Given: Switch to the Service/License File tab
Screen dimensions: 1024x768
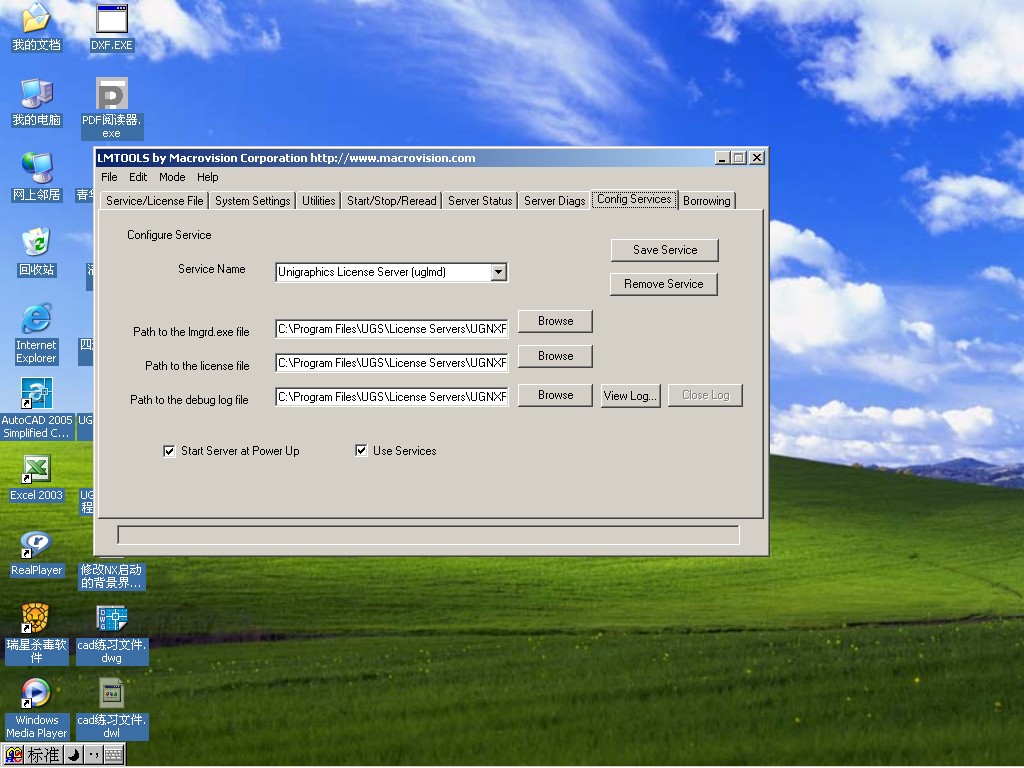Looking at the screenshot, I should tap(155, 200).
